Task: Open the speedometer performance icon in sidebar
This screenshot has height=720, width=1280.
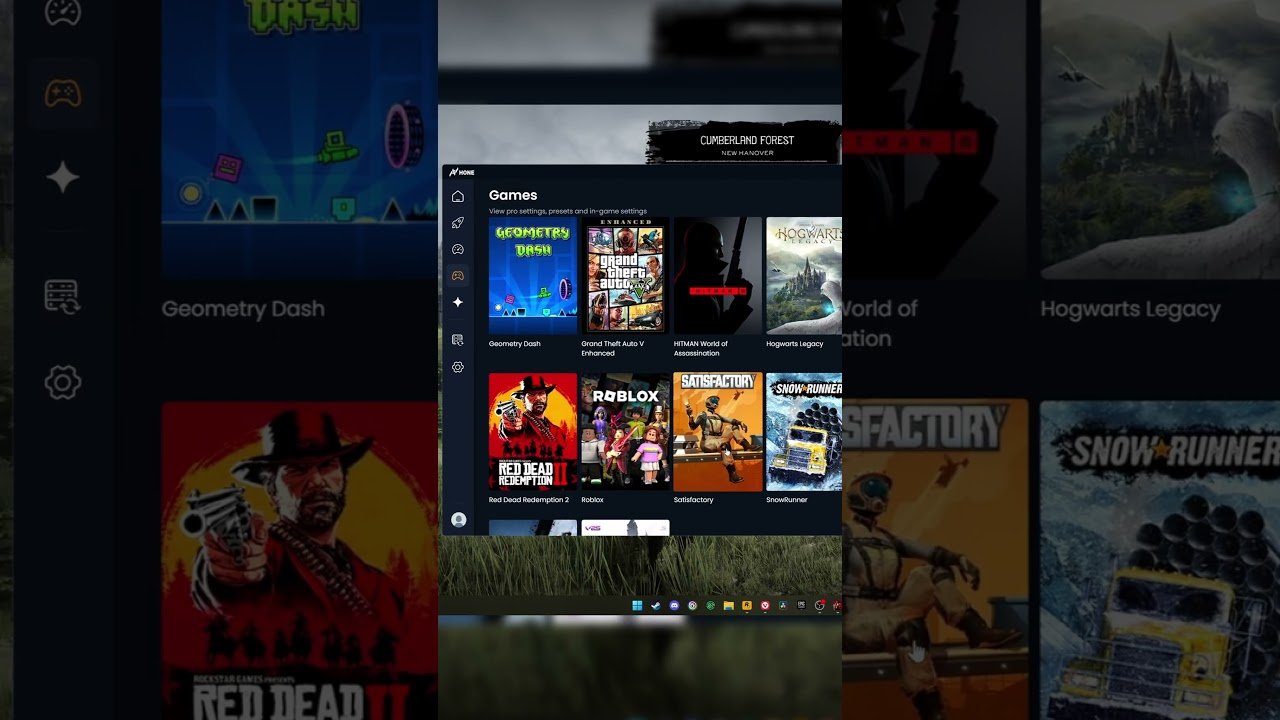Action: click(458, 249)
